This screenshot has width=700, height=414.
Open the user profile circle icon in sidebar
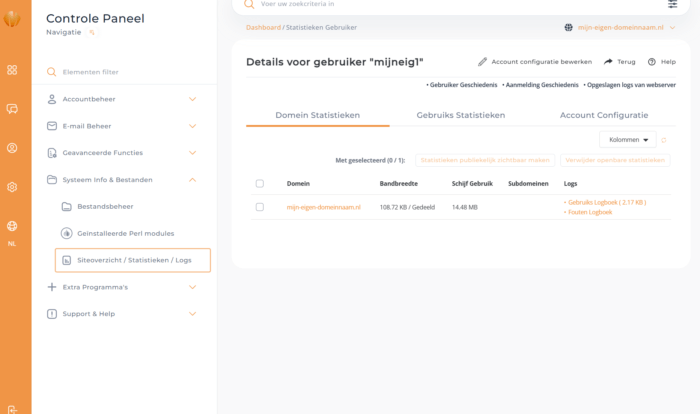pyautogui.click(x=12, y=148)
